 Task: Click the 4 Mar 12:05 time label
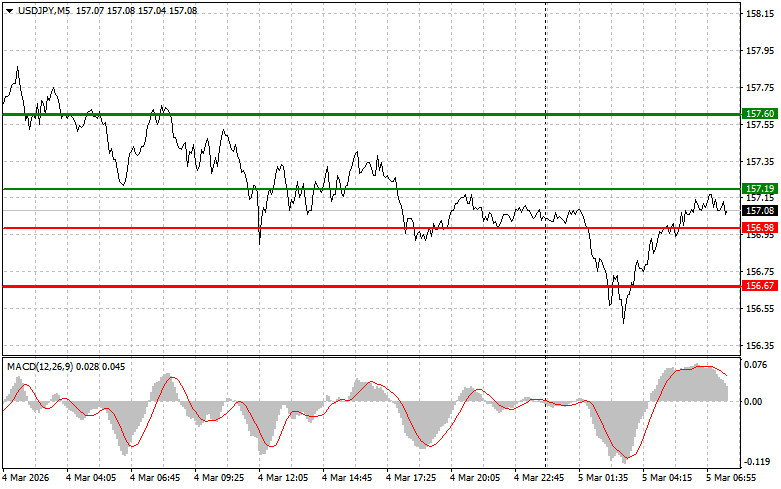pos(283,478)
